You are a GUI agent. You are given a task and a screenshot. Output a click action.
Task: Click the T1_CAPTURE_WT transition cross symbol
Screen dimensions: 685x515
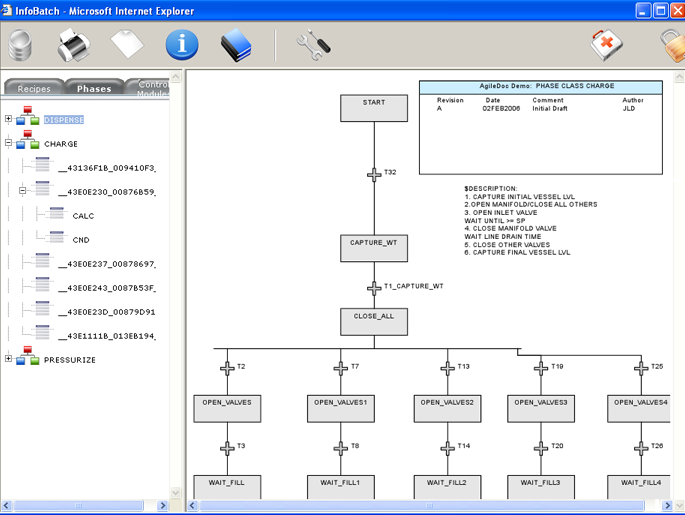coord(374,288)
